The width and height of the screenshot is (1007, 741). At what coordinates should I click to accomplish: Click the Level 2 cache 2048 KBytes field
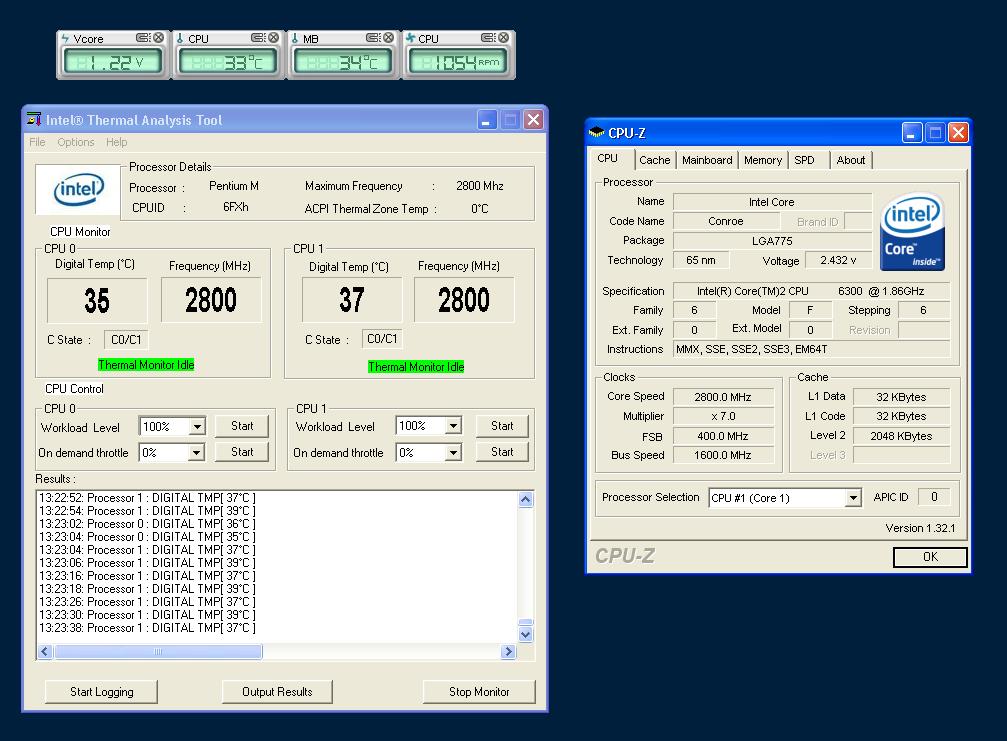[901, 436]
